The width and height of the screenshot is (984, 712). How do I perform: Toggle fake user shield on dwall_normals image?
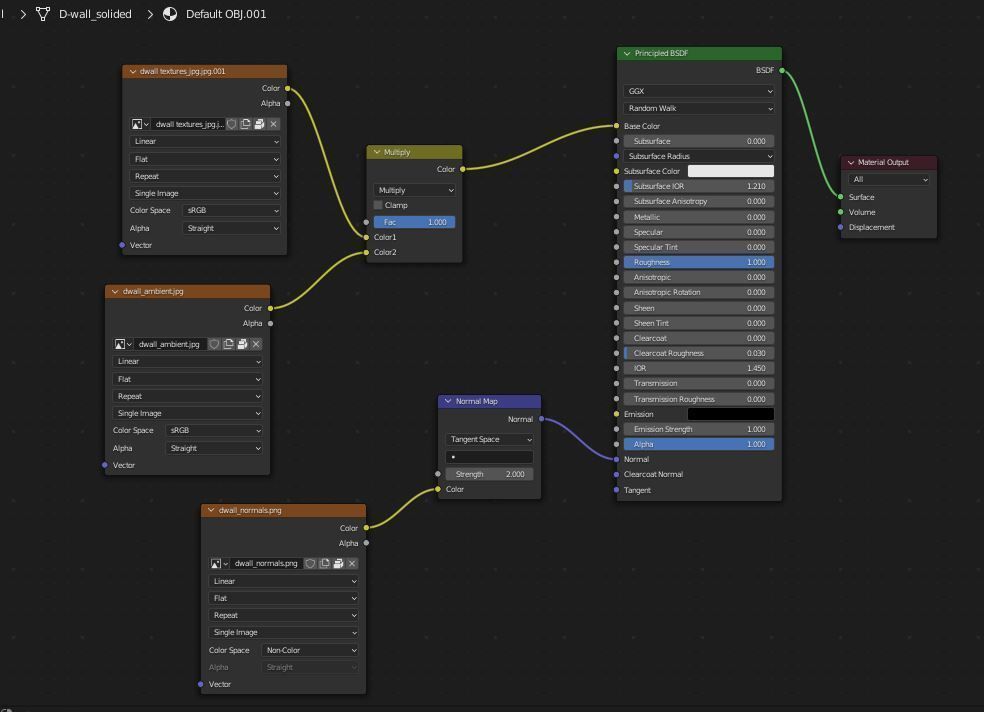311,564
